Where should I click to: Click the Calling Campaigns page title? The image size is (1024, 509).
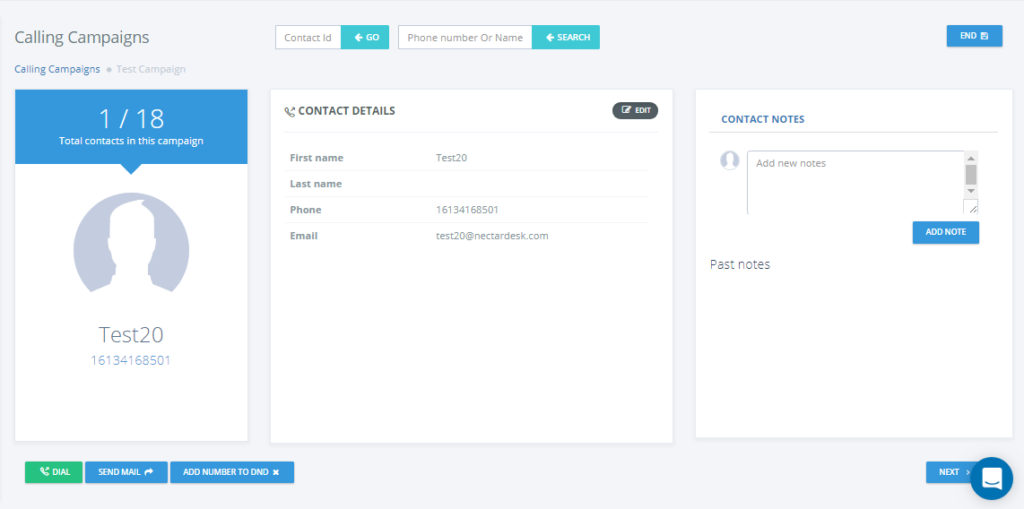click(82, 37)
